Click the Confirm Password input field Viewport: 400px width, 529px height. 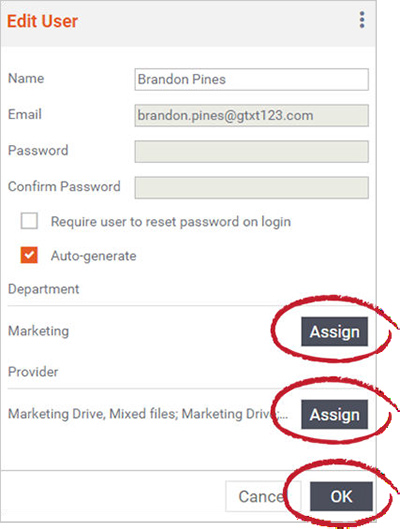tap(252, 188)
